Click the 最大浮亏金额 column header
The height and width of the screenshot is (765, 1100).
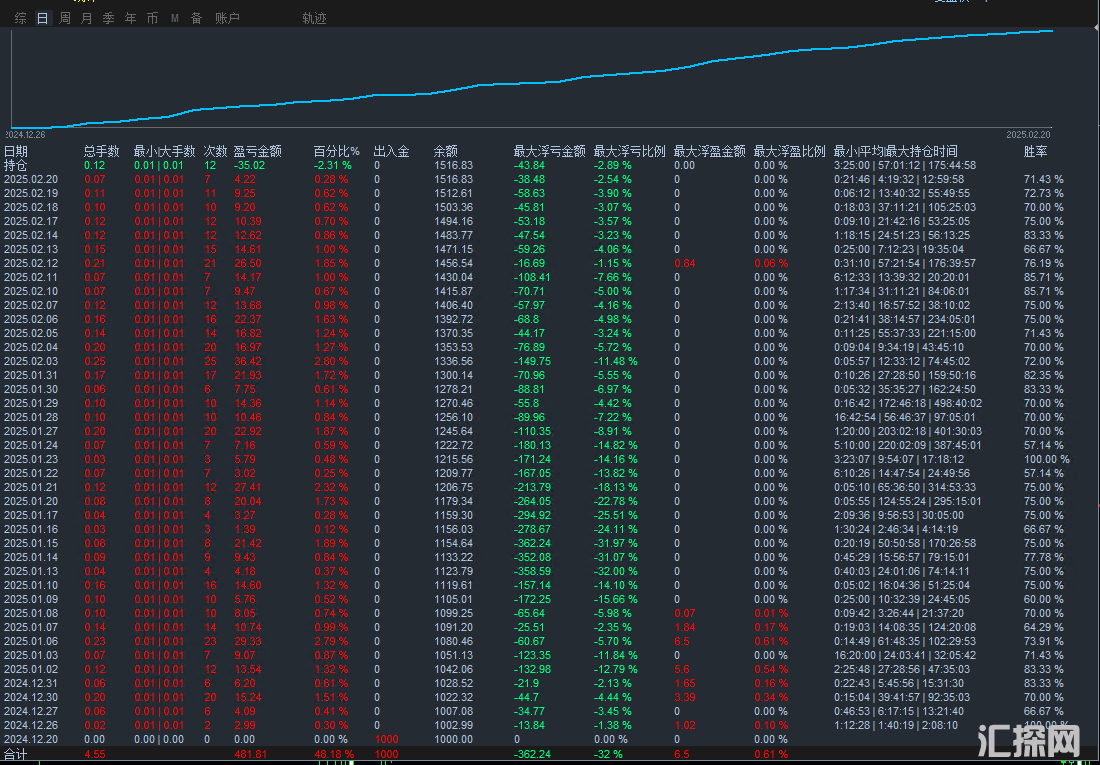pyautogui.click(x=549, y=152)
